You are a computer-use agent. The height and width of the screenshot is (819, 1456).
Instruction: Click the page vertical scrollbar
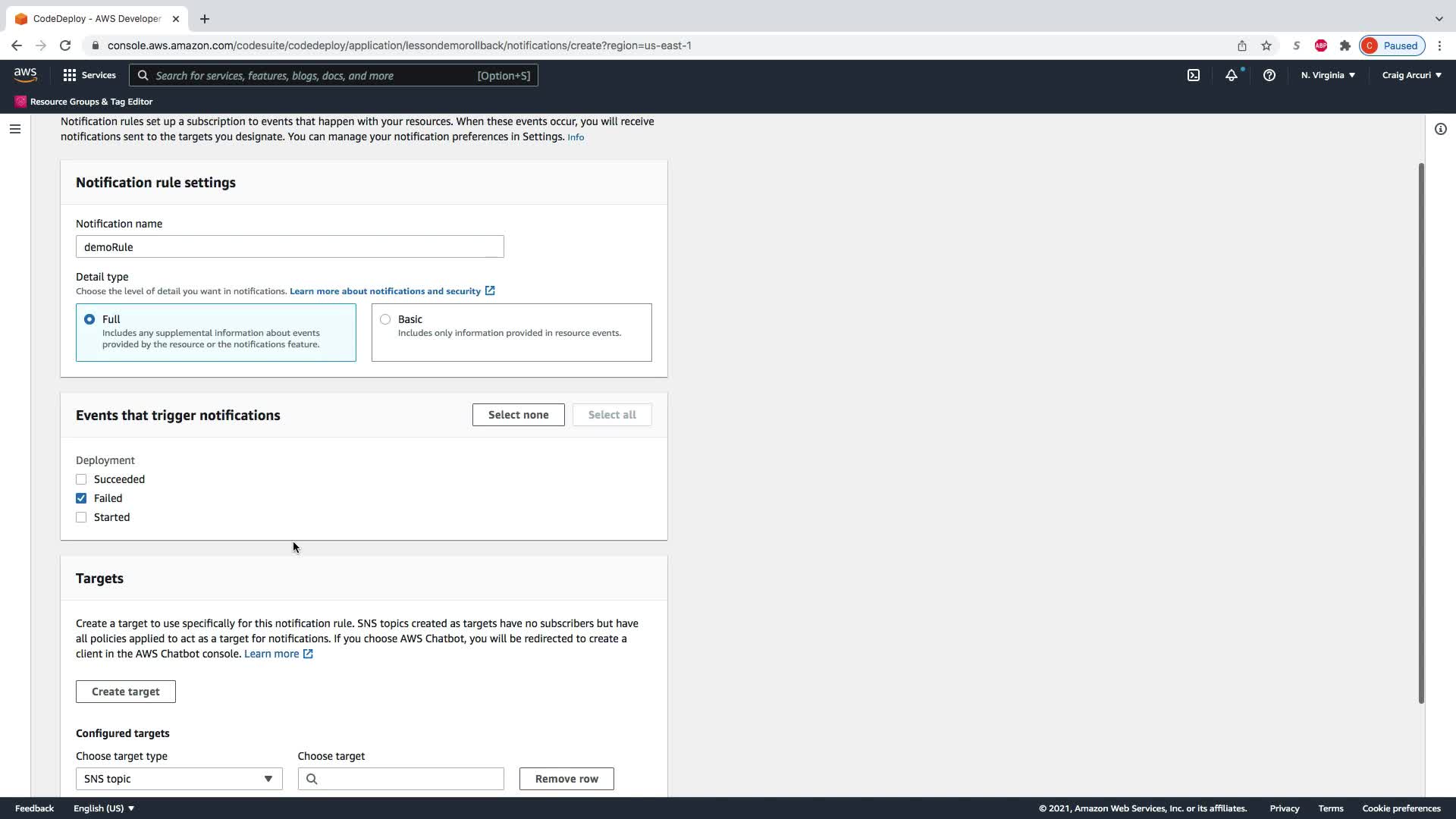coord(1420,432)
